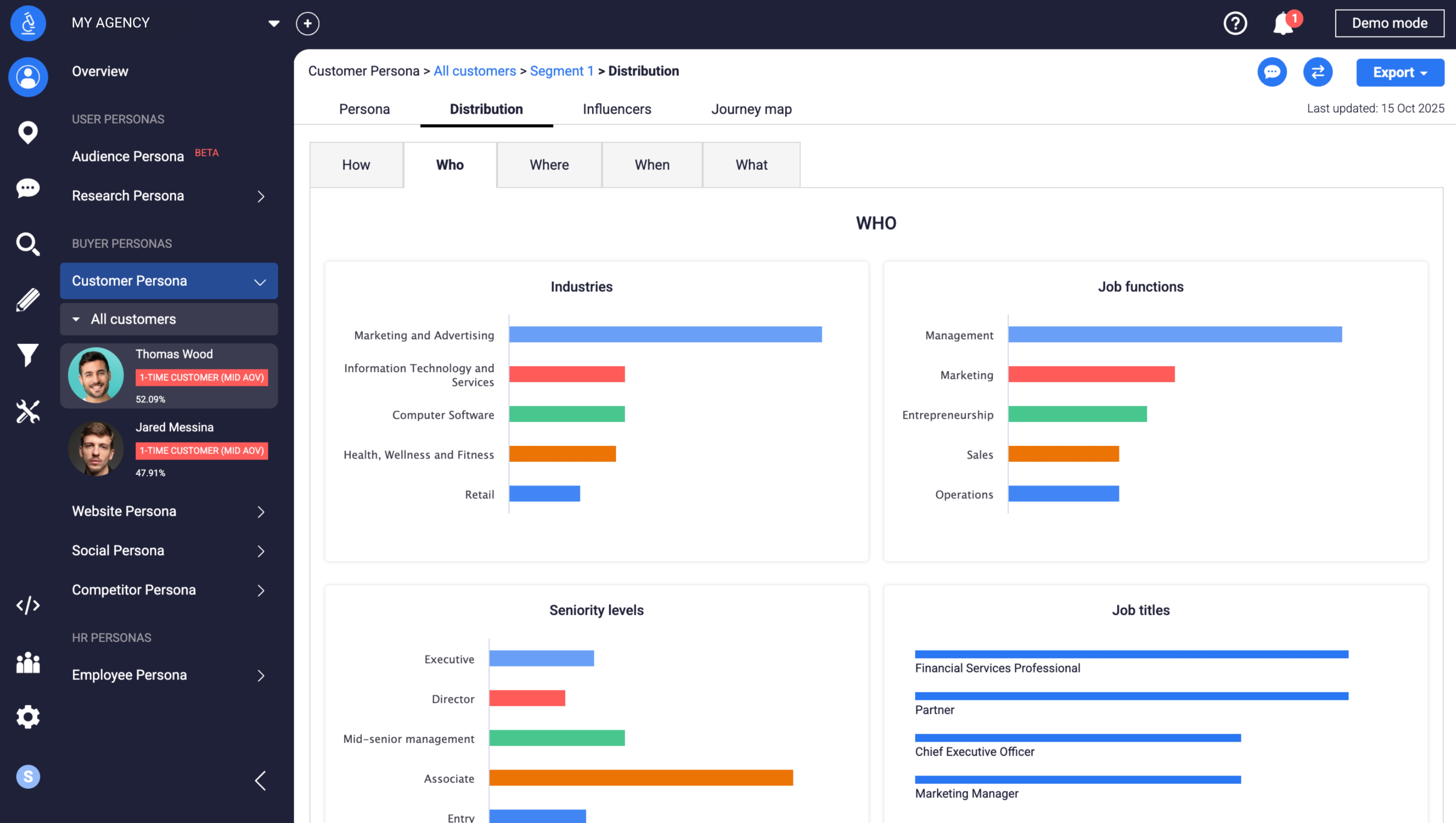Open the filter funnel icon in the sidebar
The width and height of the screenshot is (1456, 823).
coord(28,355)
